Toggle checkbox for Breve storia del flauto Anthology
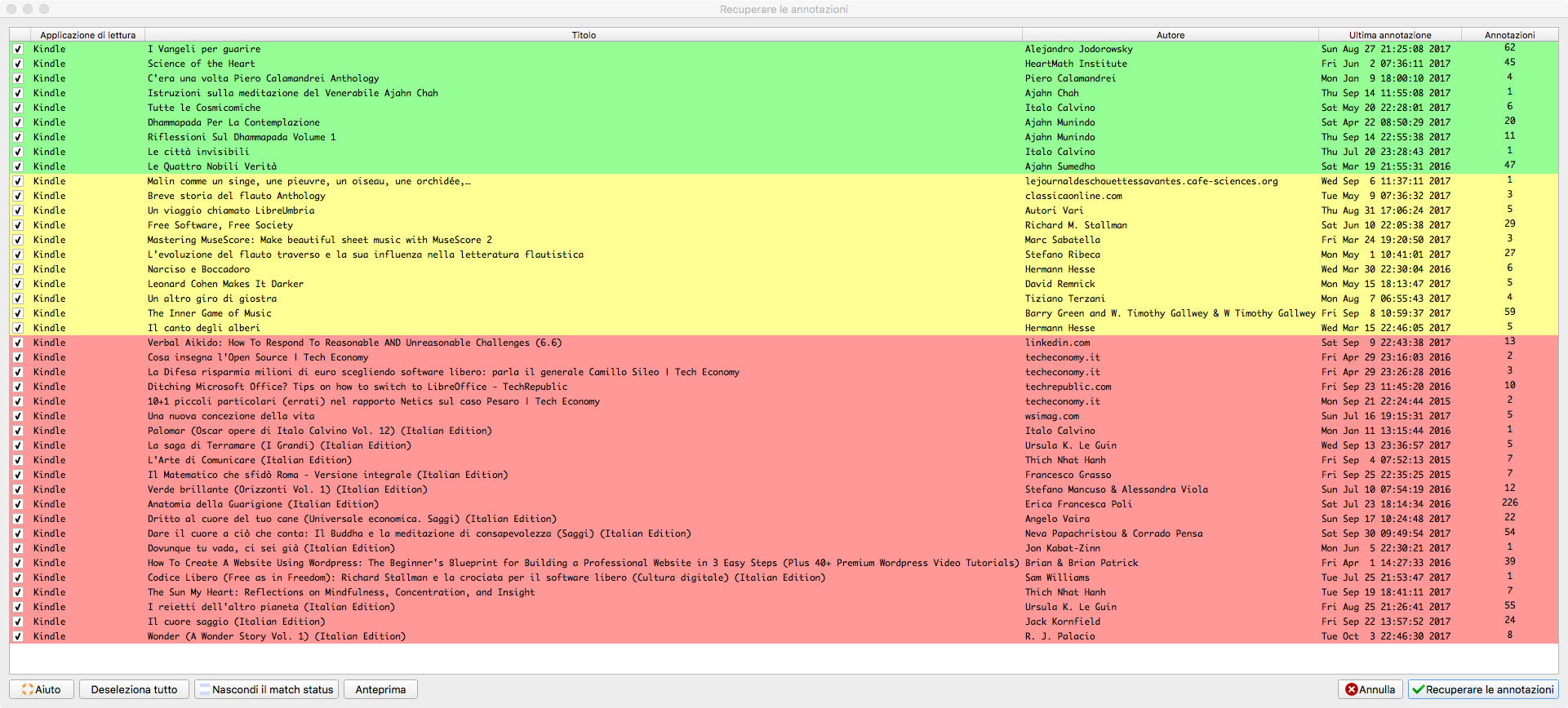This screenshot has width=1568, height=708. [x=18, y=196]
